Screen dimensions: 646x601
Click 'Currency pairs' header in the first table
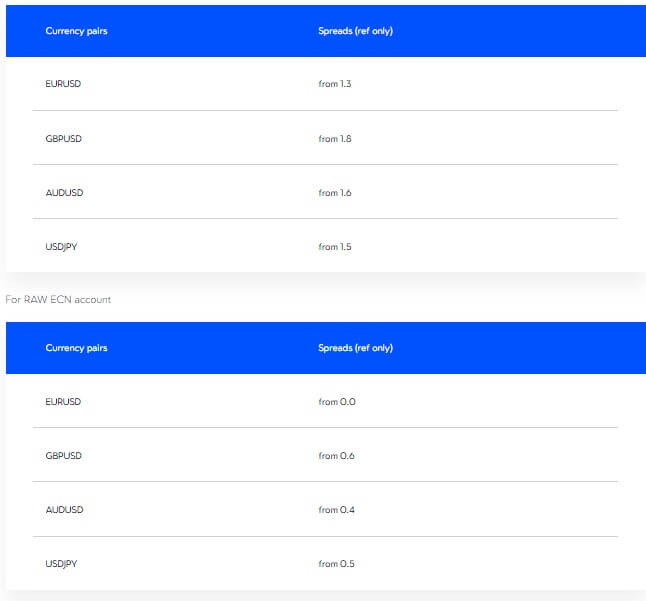point(76,31)
